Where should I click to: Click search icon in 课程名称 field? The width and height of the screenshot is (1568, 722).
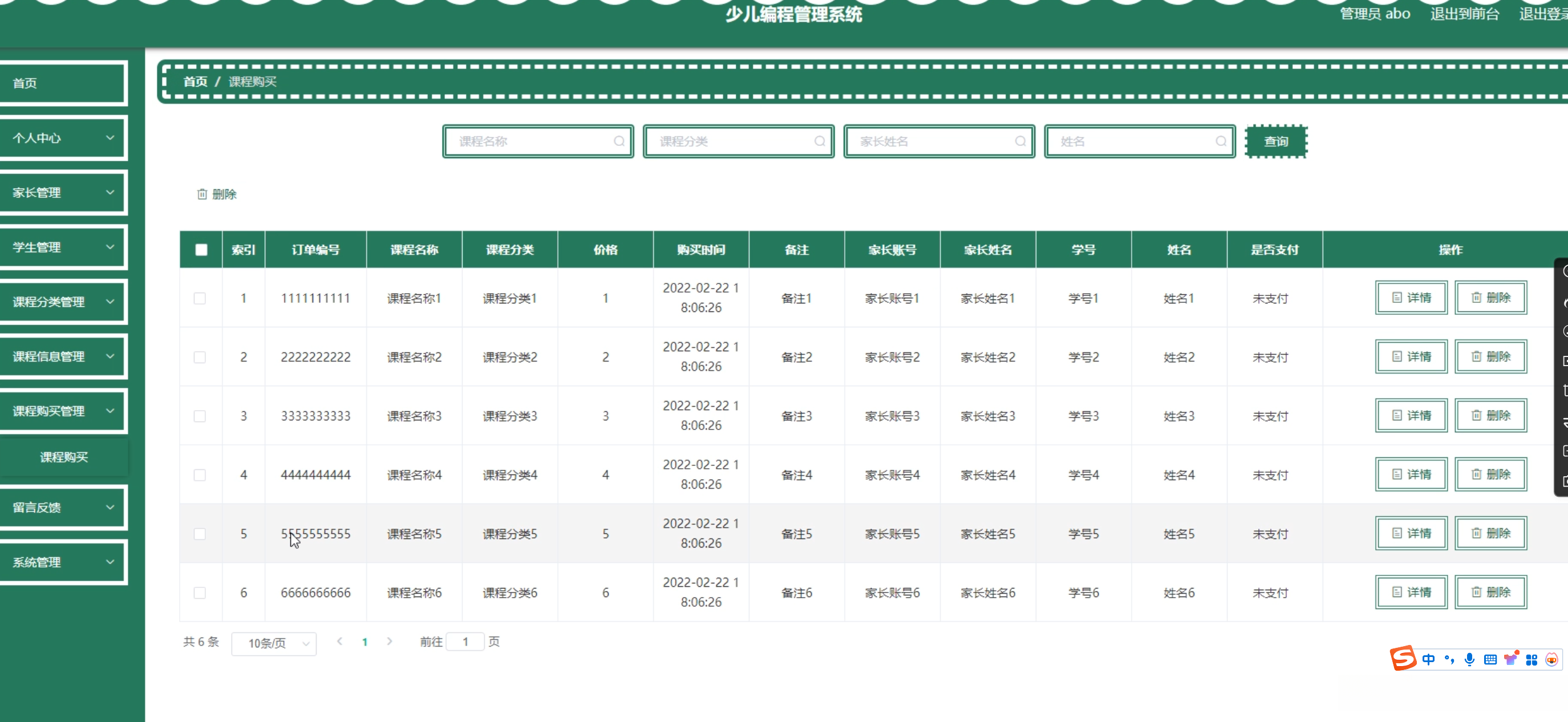pyautogui.click(x=619, y=141)
